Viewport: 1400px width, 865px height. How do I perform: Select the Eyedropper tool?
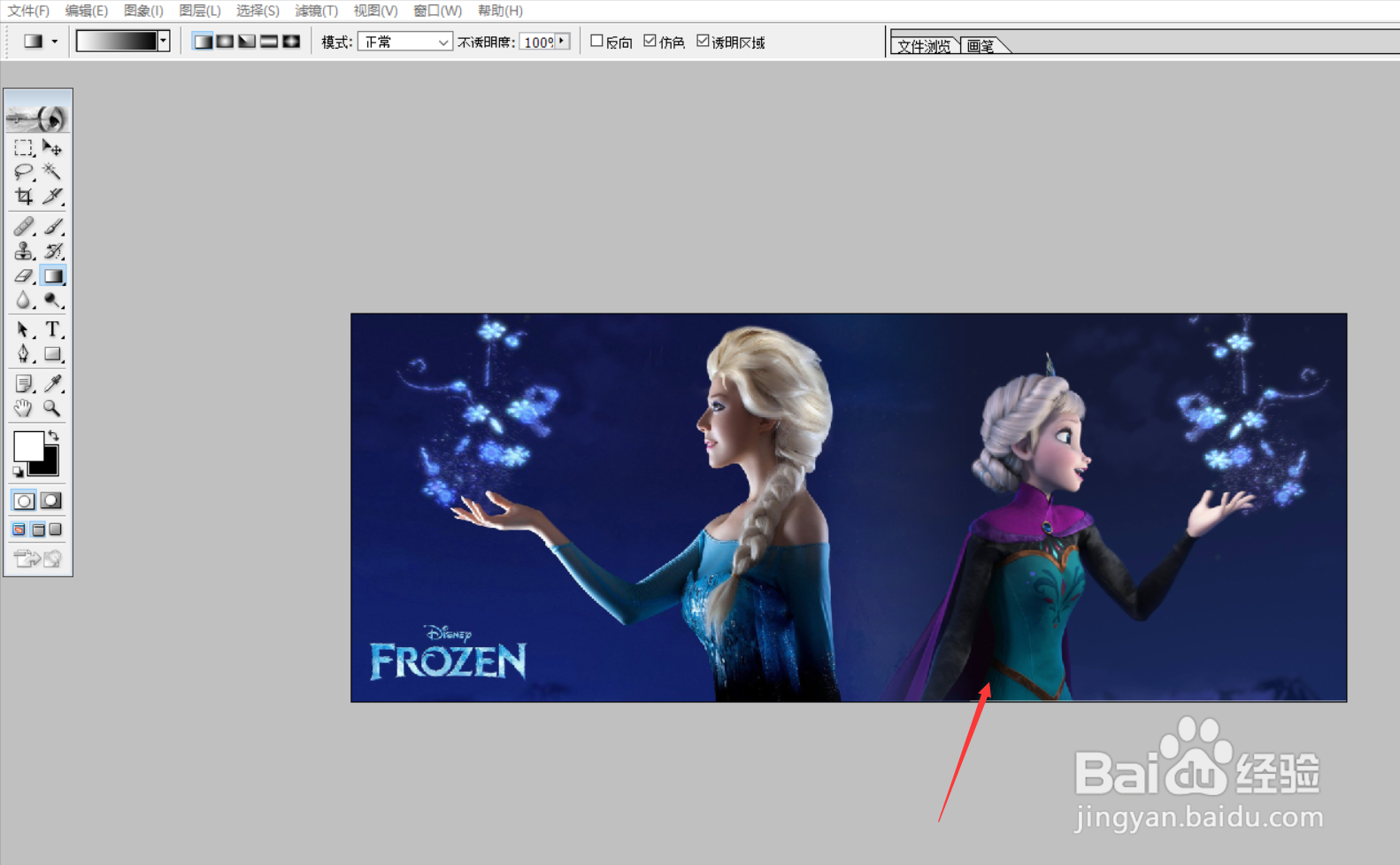coord(52,383)
